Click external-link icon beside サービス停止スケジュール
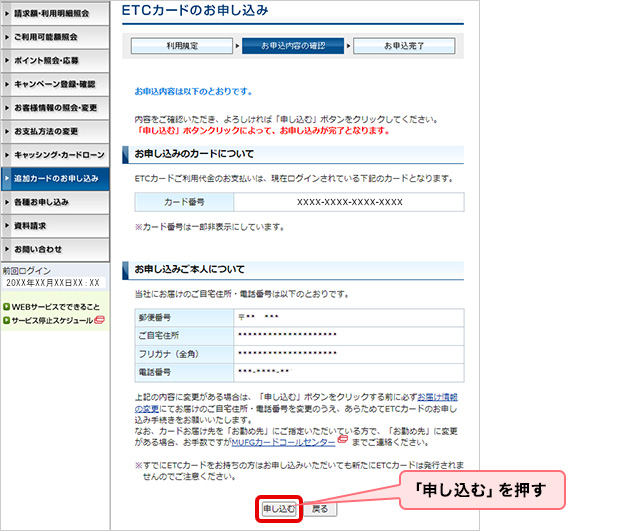The height and width of the screenshot is (531, 630). 99,320
